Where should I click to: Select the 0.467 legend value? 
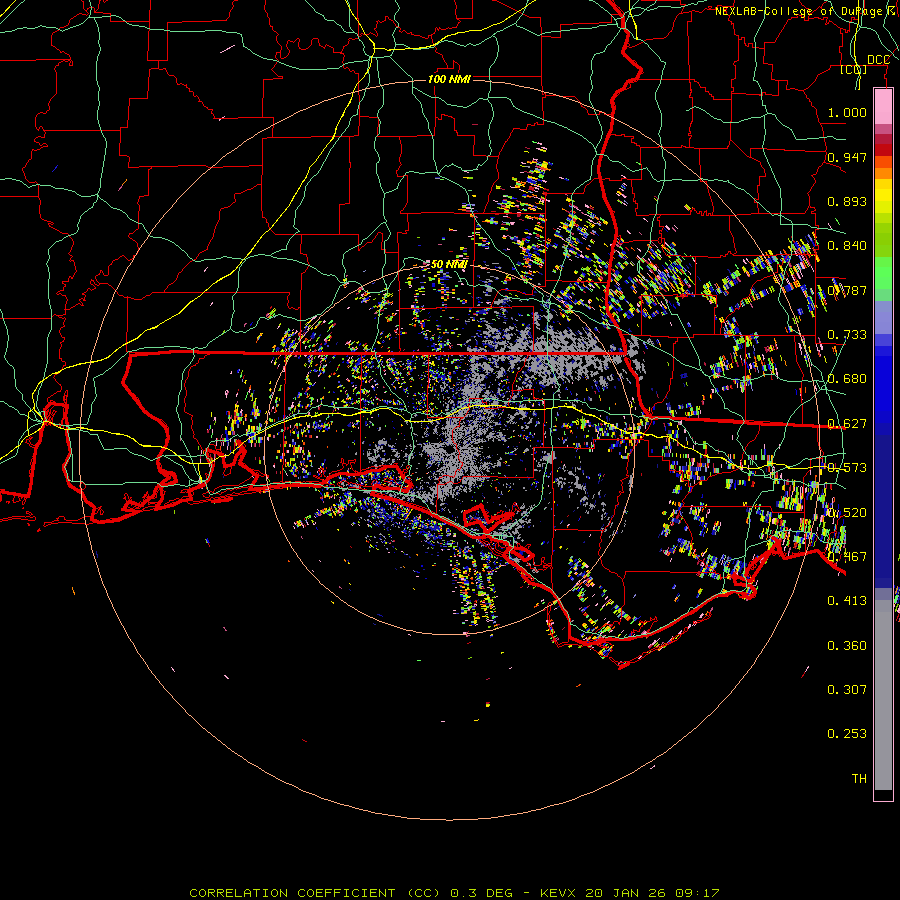pyautogui.click(x=847, y=557)
